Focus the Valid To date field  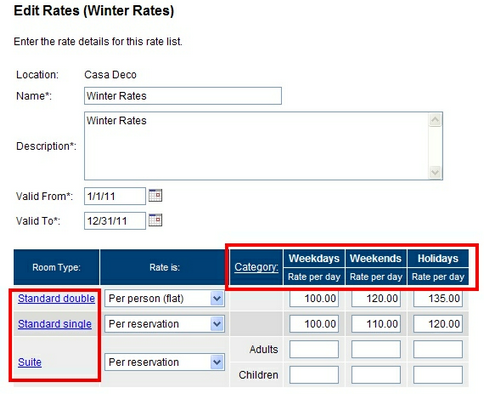click(115, 221)
